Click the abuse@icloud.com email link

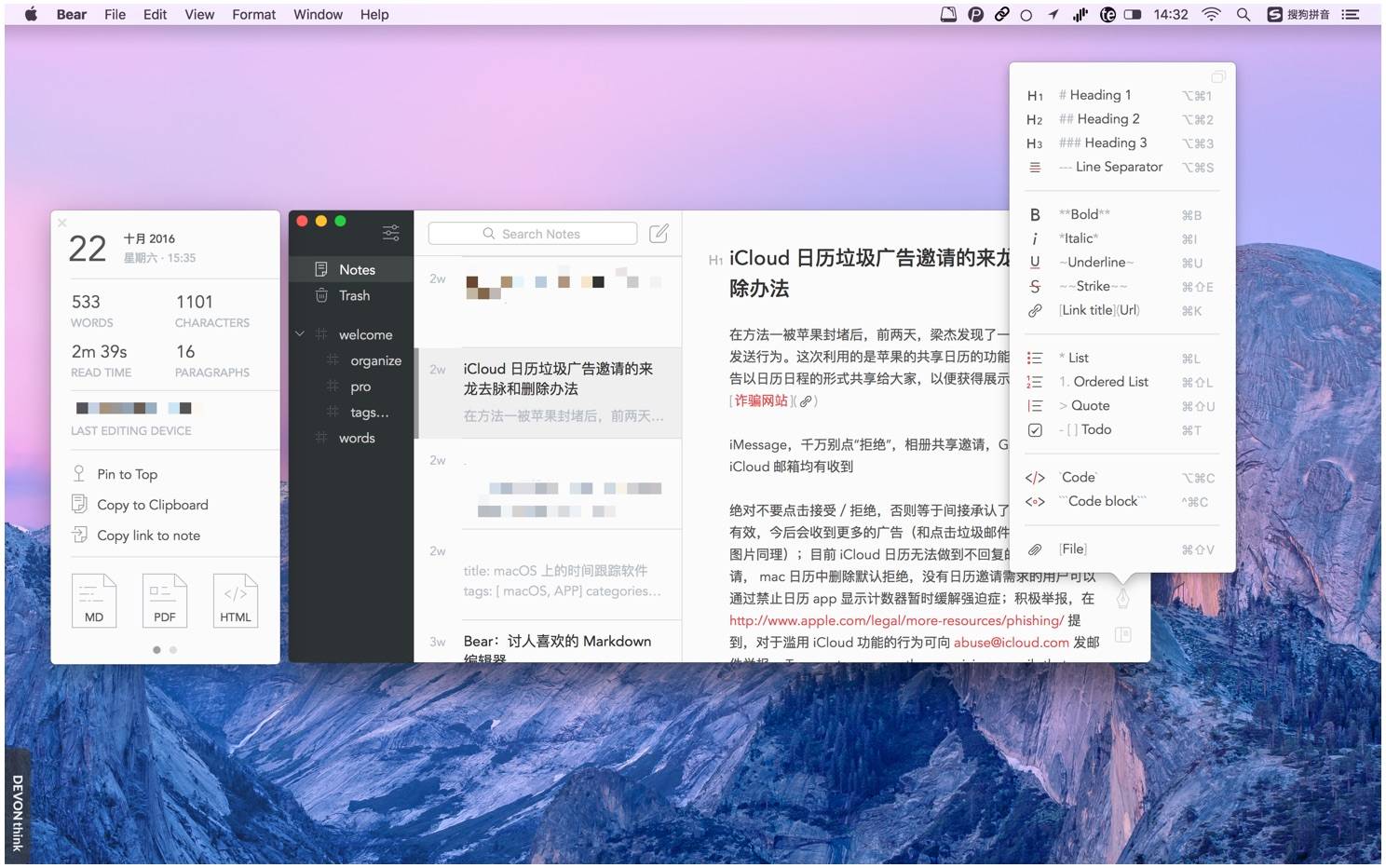tap(1011, 643)
